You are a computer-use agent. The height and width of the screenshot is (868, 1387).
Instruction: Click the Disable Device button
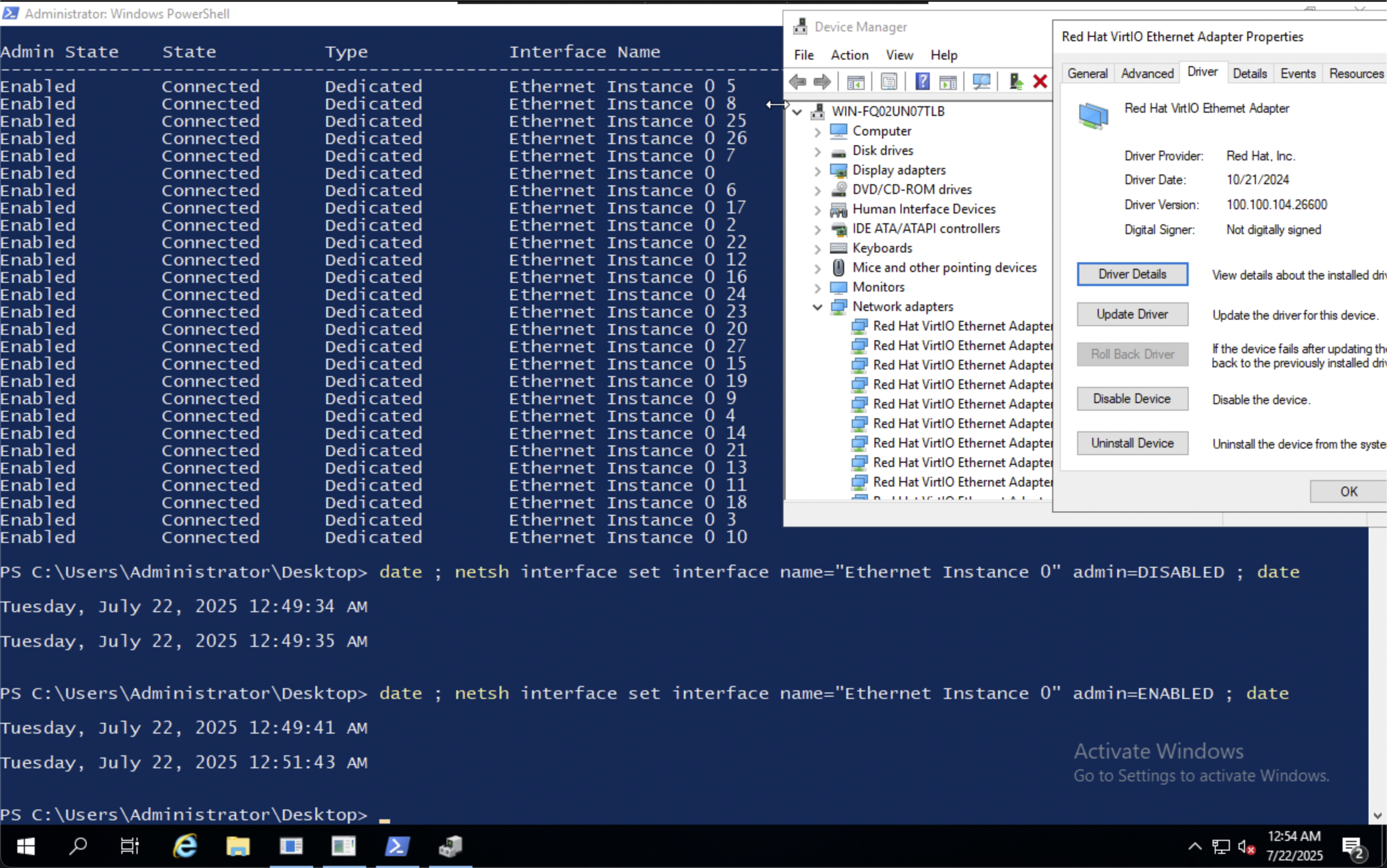pos(1131,399)
